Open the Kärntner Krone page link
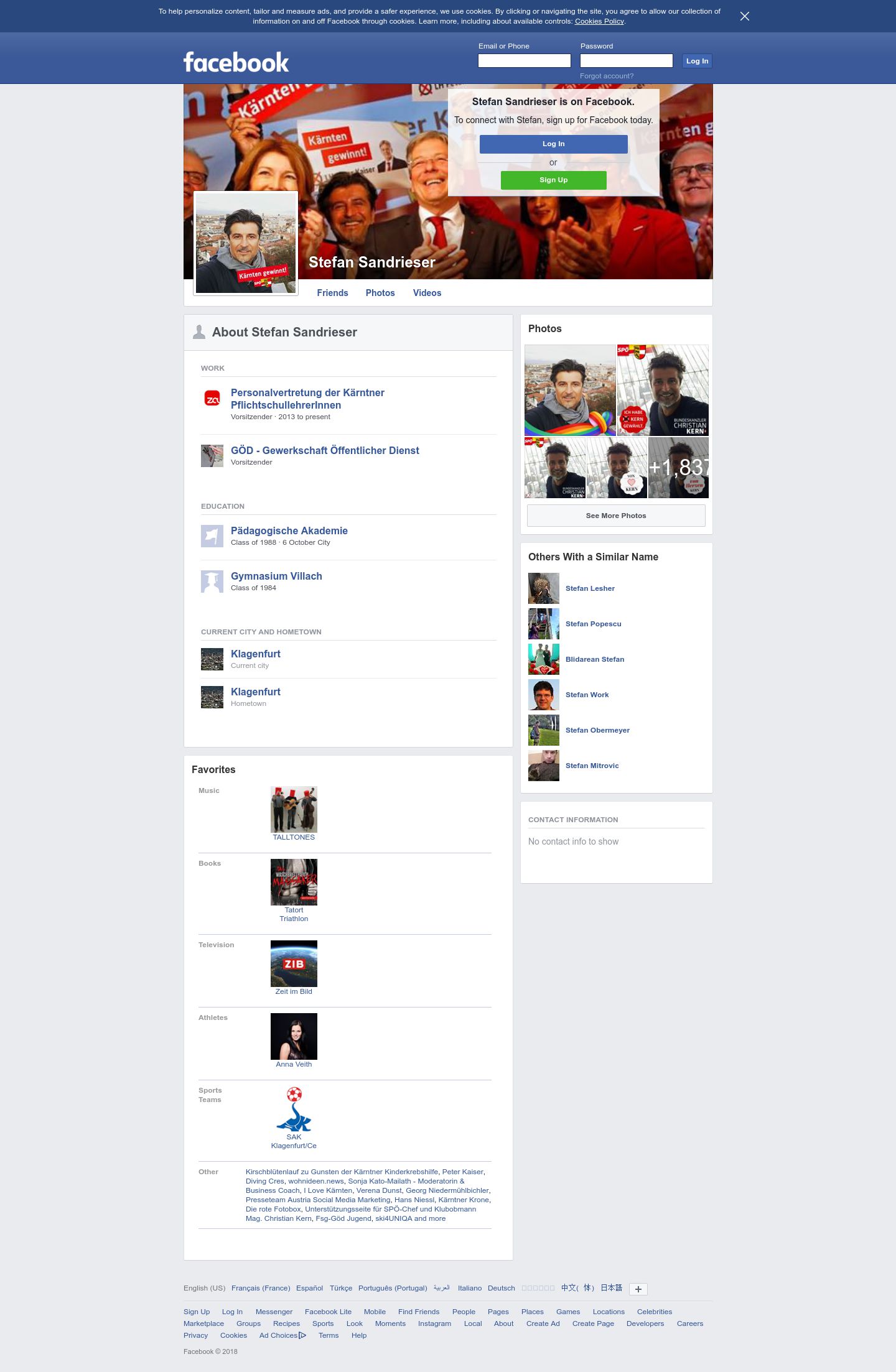The width and height of the screenshot is (896, 1372). click(x=463, y=1200)
